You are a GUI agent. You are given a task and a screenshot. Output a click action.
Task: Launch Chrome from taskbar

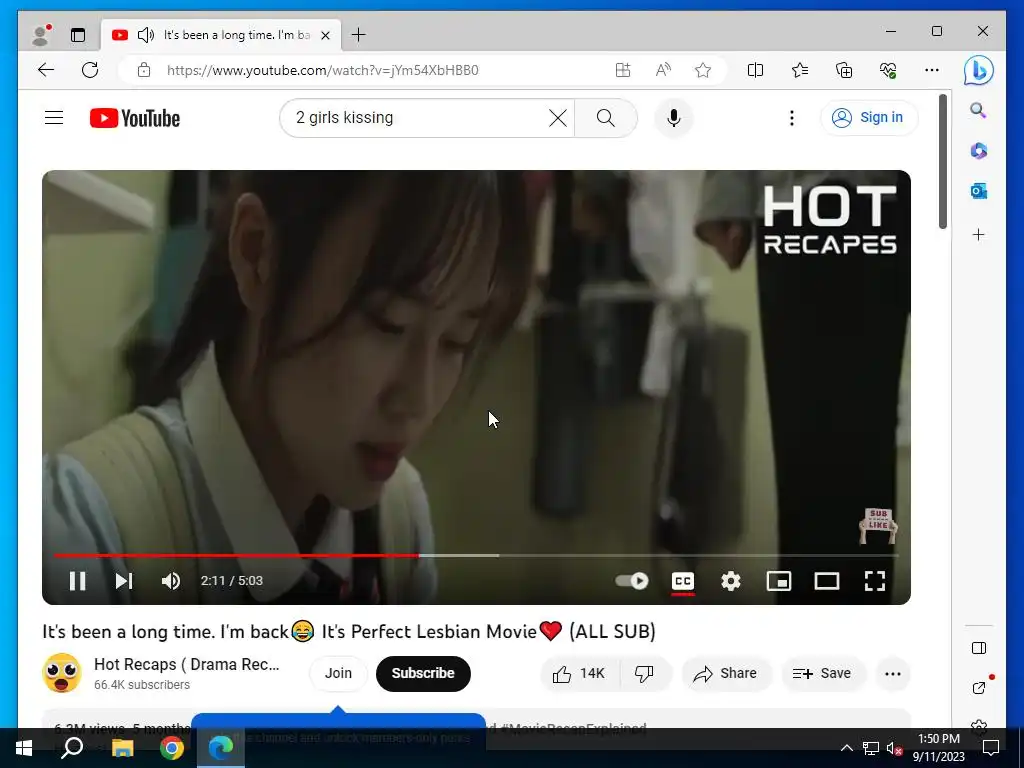(172, 748)
